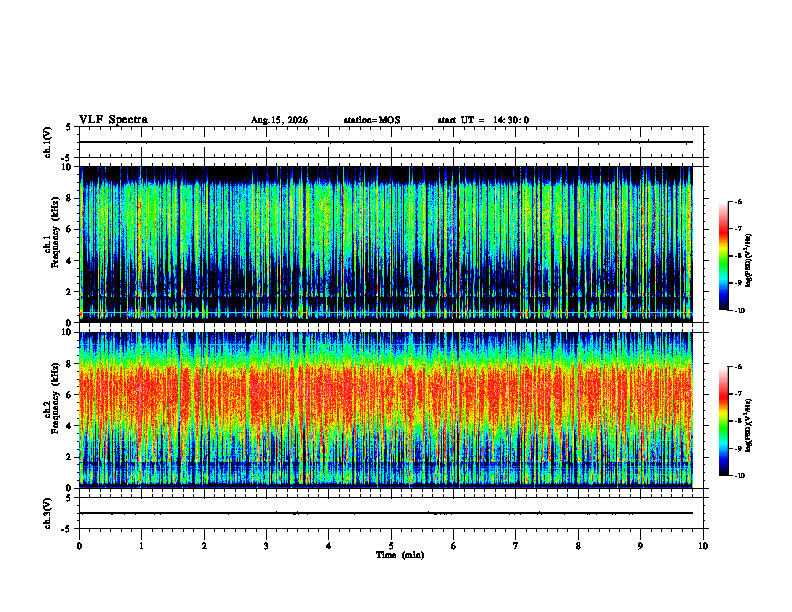This screenshot has height=612, width=792.
Task: Click the "-7" label on ch.2 colorbar
Action: 738,394
